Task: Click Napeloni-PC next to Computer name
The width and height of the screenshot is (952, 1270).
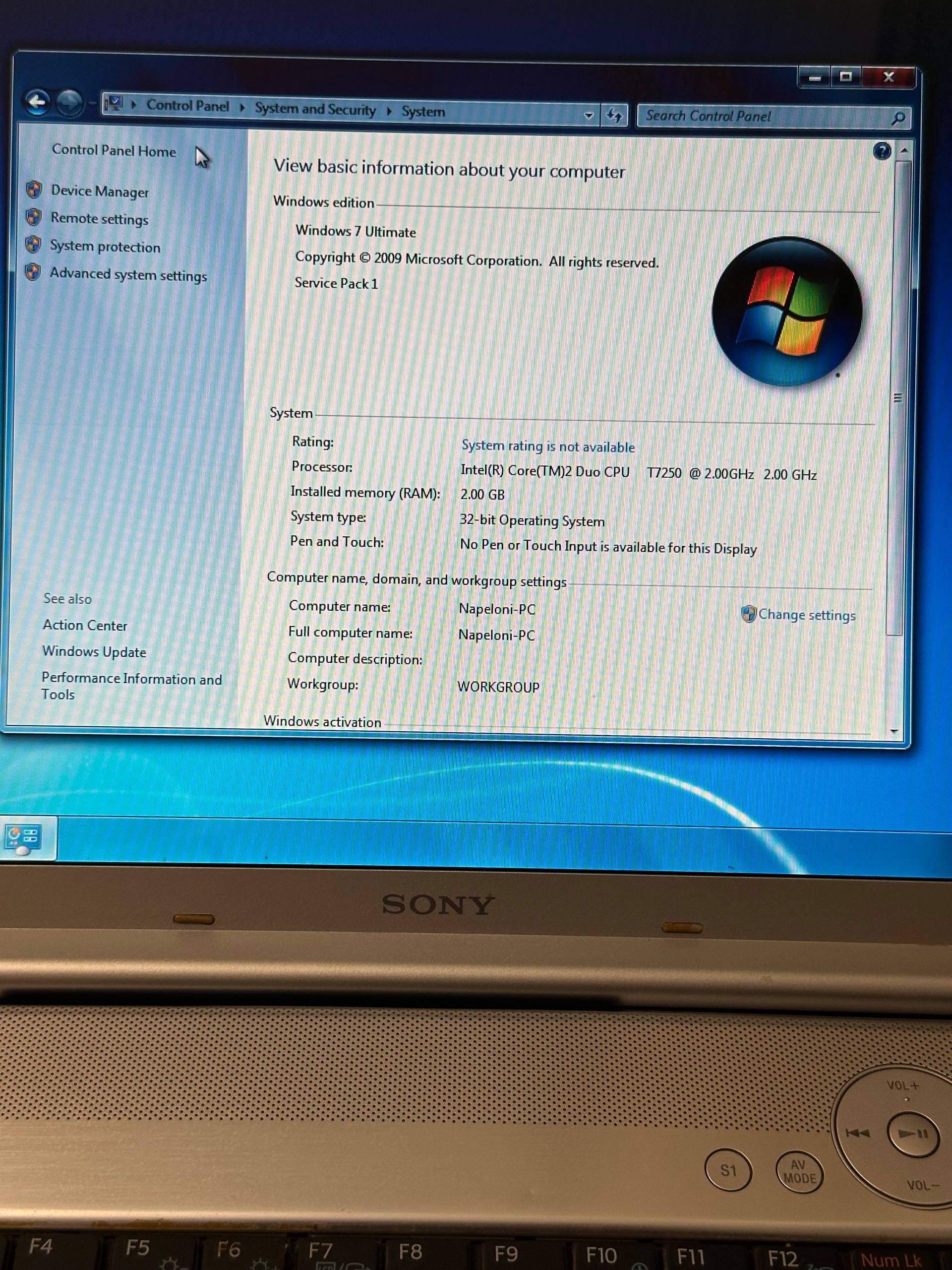Action: 497,609
